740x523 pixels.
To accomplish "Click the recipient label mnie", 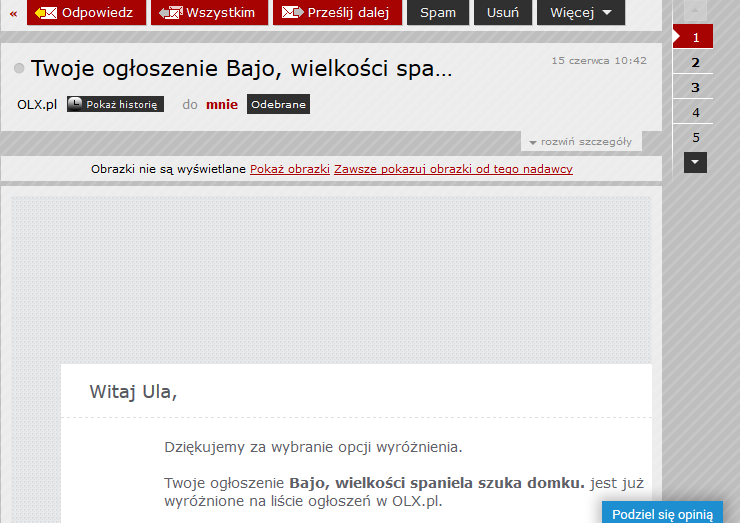I will point(222,104).
